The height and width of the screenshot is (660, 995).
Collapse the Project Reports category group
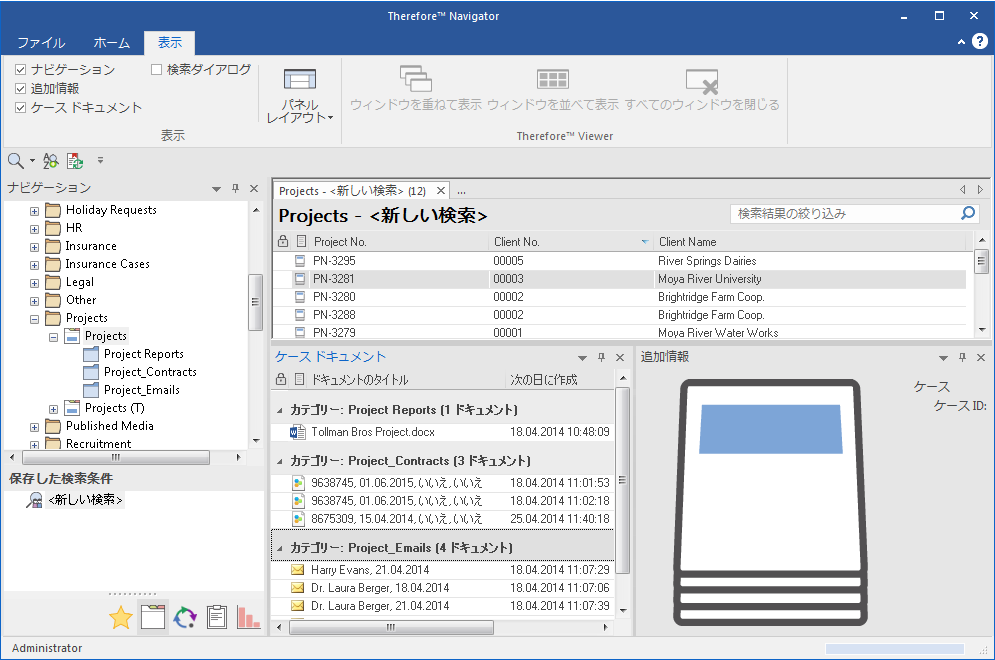pyautogui.click(x=280, y=411)
